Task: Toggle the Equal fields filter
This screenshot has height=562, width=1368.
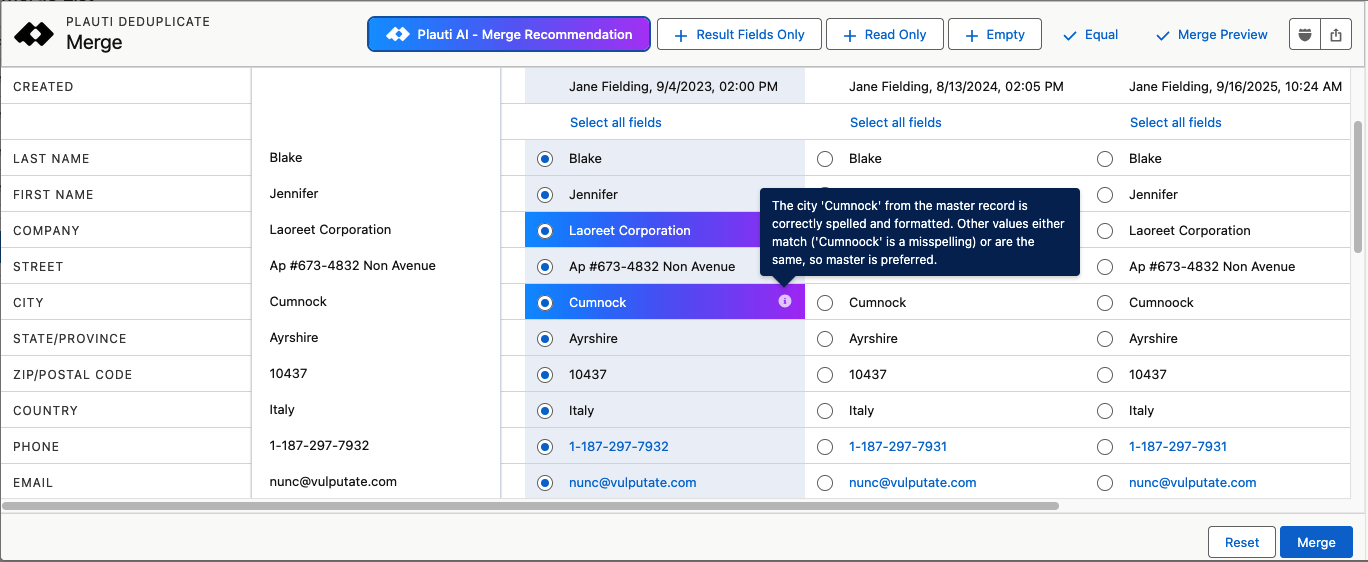Action: 1091,34
